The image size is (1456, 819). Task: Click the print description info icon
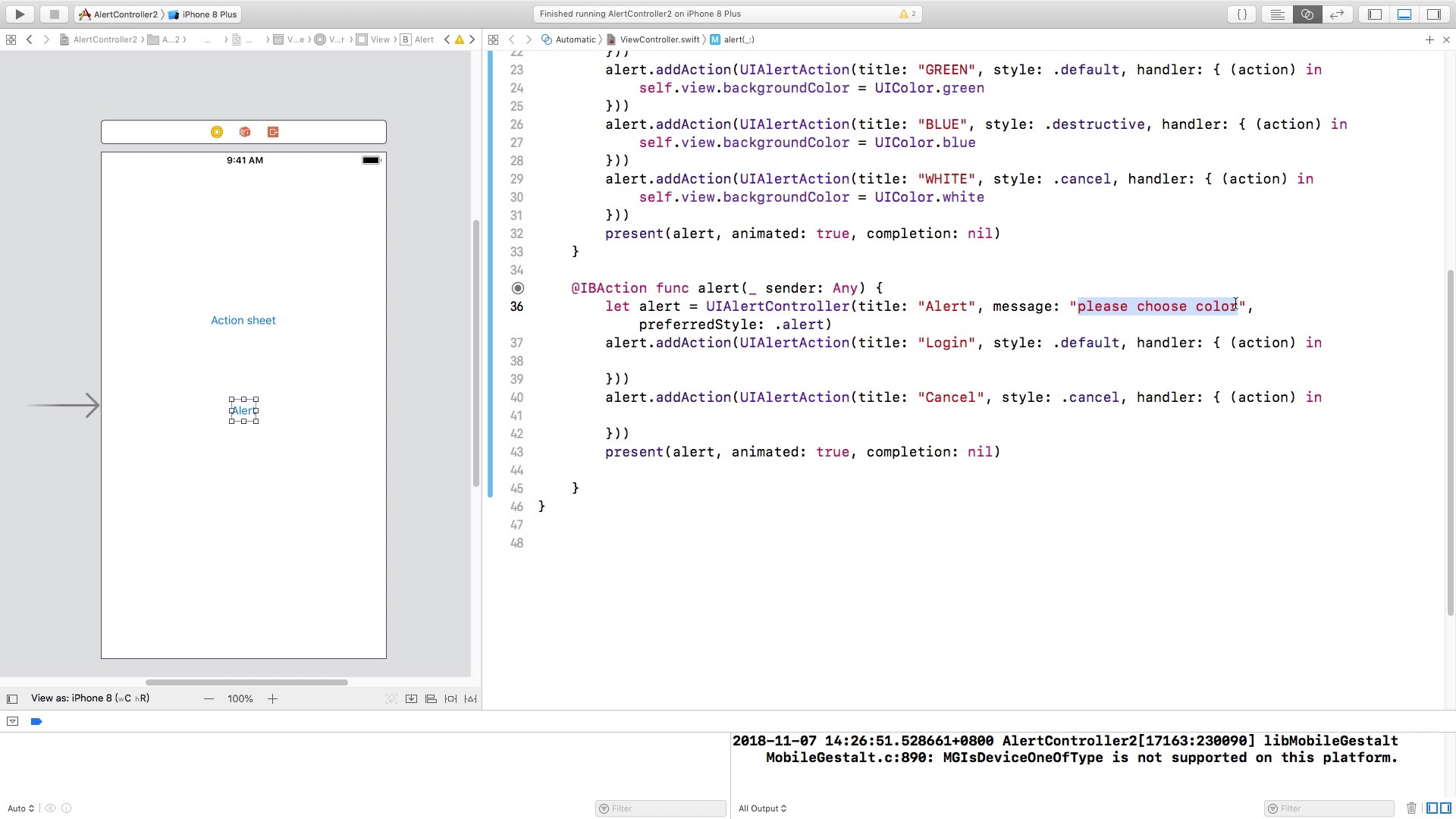pos(67,808)
